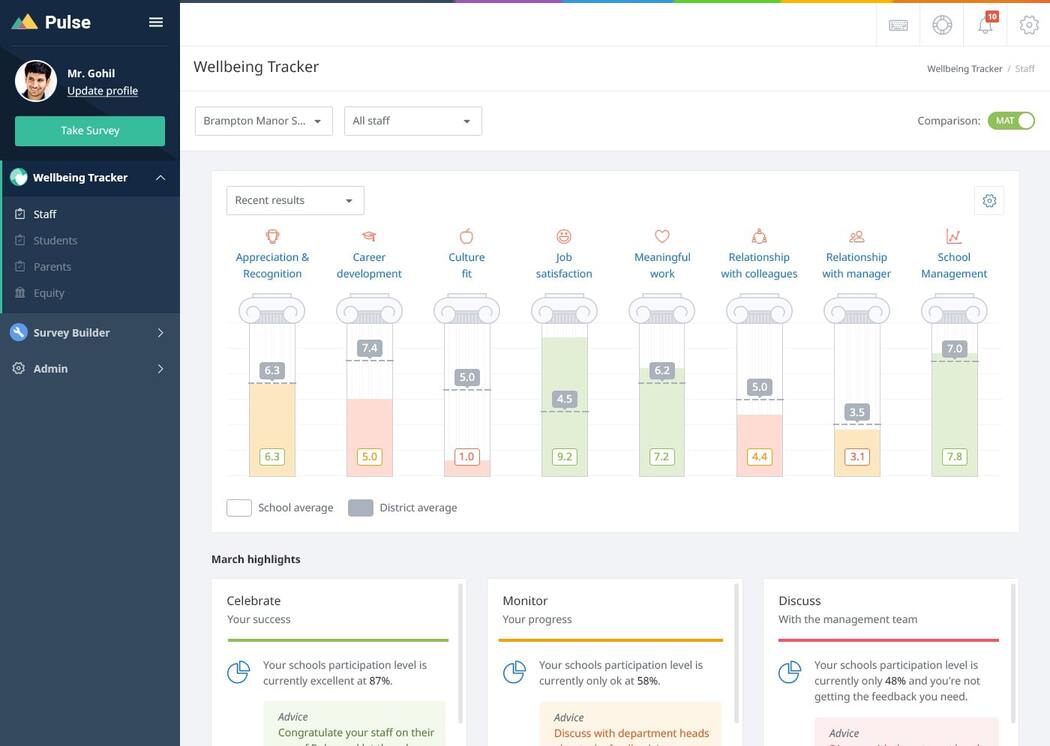Click Discuss card participation pie icon
The image size is (1050, 746).
click(x=790, y=672)
